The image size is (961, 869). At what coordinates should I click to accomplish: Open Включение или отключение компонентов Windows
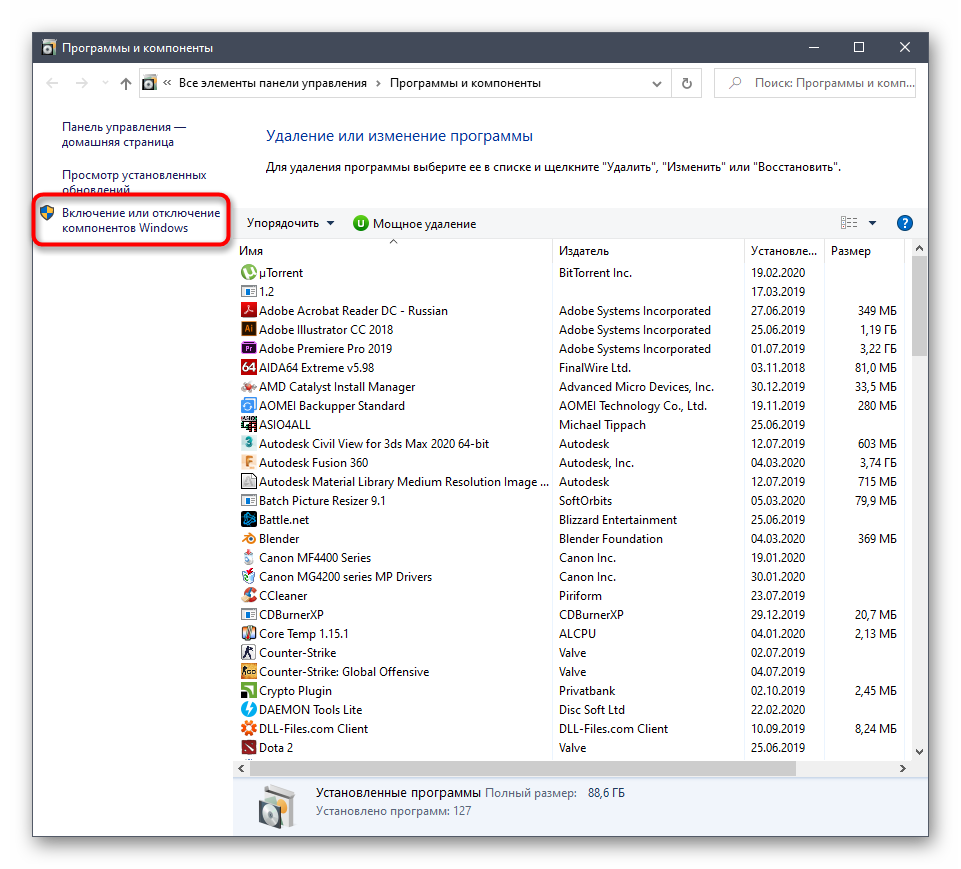click(140, 220)
